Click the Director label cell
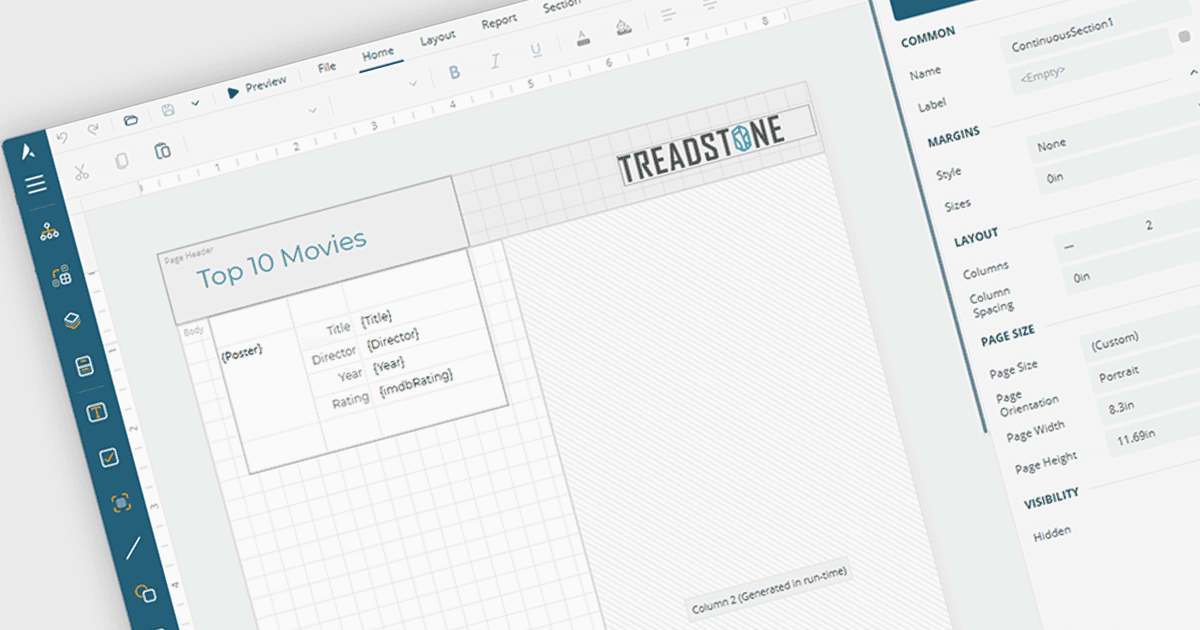This screenshot has width=1200, height=630. tap(334, 356)
